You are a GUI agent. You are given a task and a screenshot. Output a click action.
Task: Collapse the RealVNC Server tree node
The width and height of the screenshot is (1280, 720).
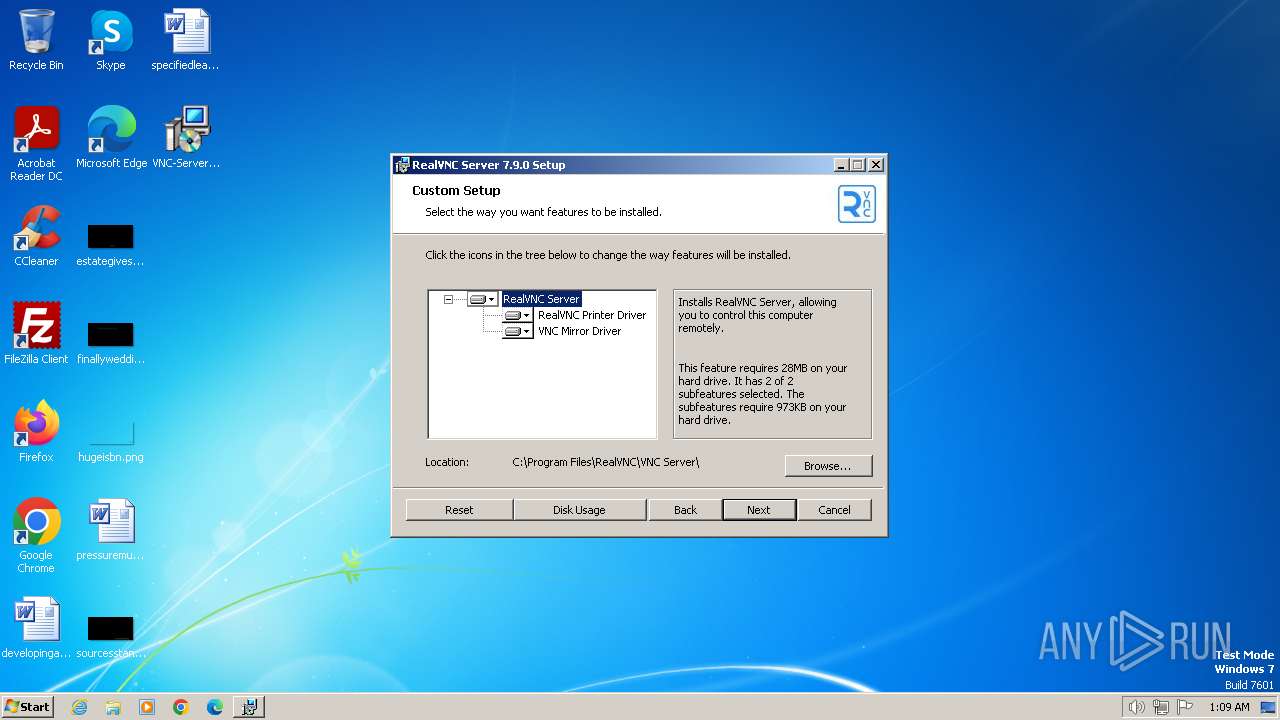pos(448,299)
